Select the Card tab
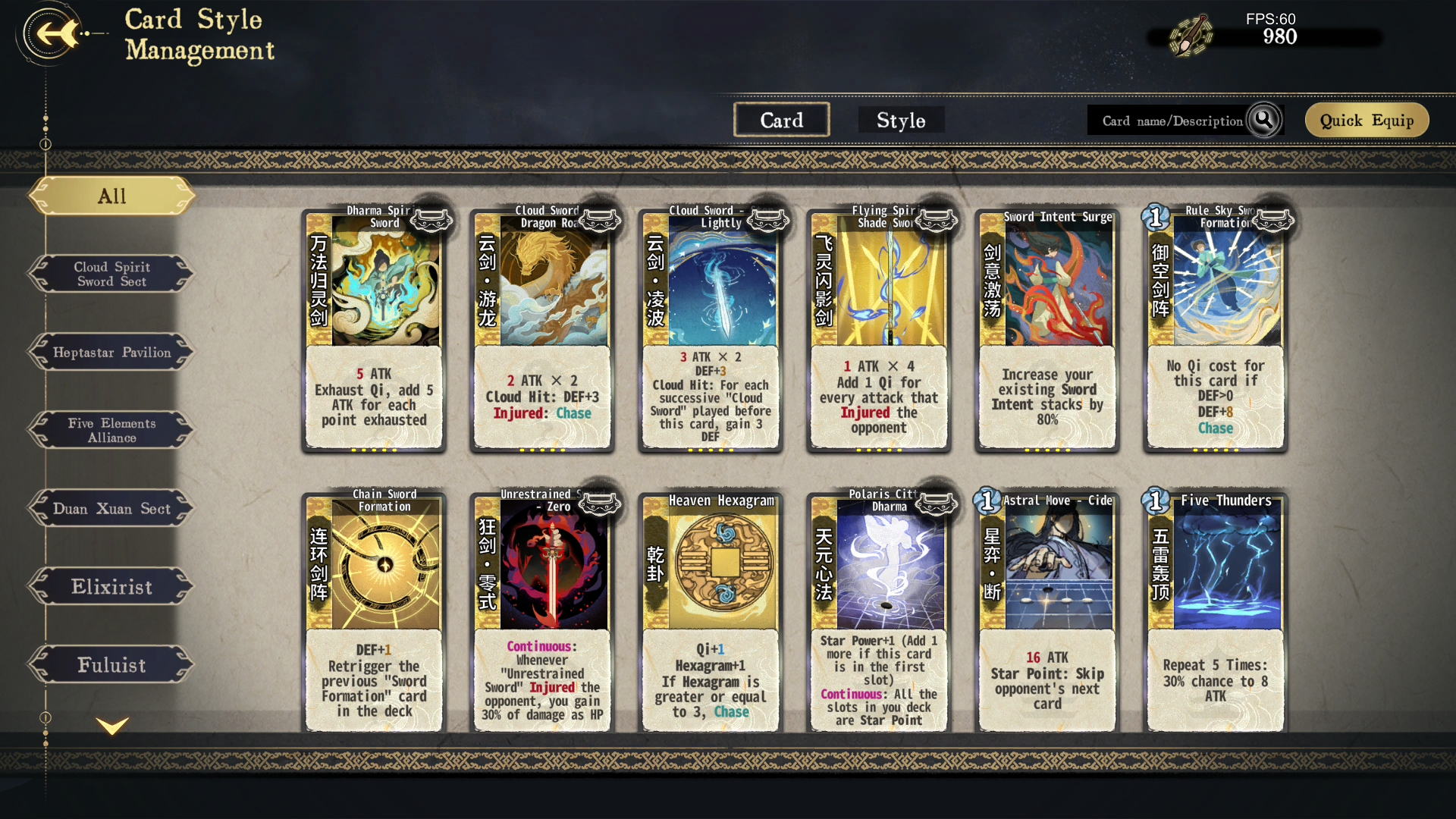1456x819 pixels. click(782, 120)
